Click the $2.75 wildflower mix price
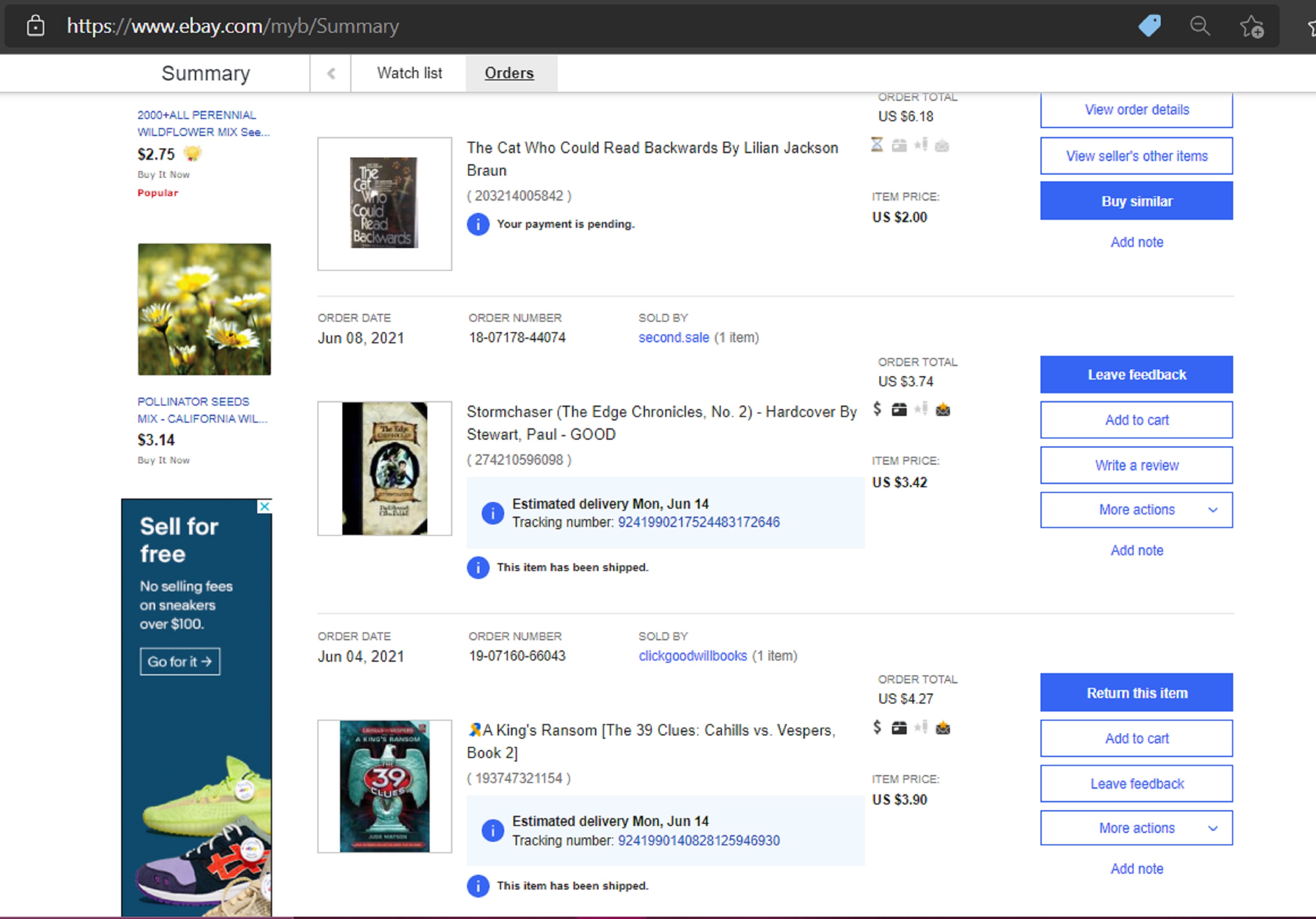The width and height of the screenshot is (1316, 919). pos(156,154)
